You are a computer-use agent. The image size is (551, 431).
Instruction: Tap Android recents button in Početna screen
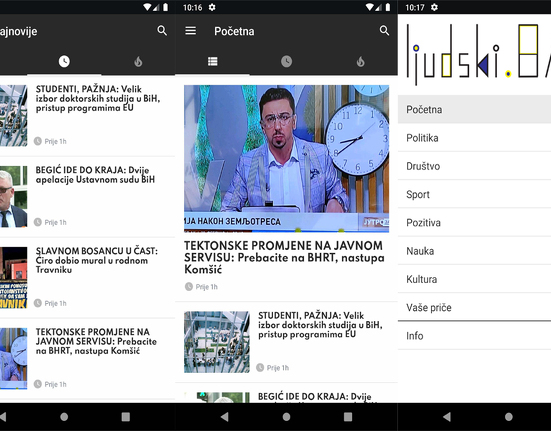pyautogui.click(x=348, y=417)
